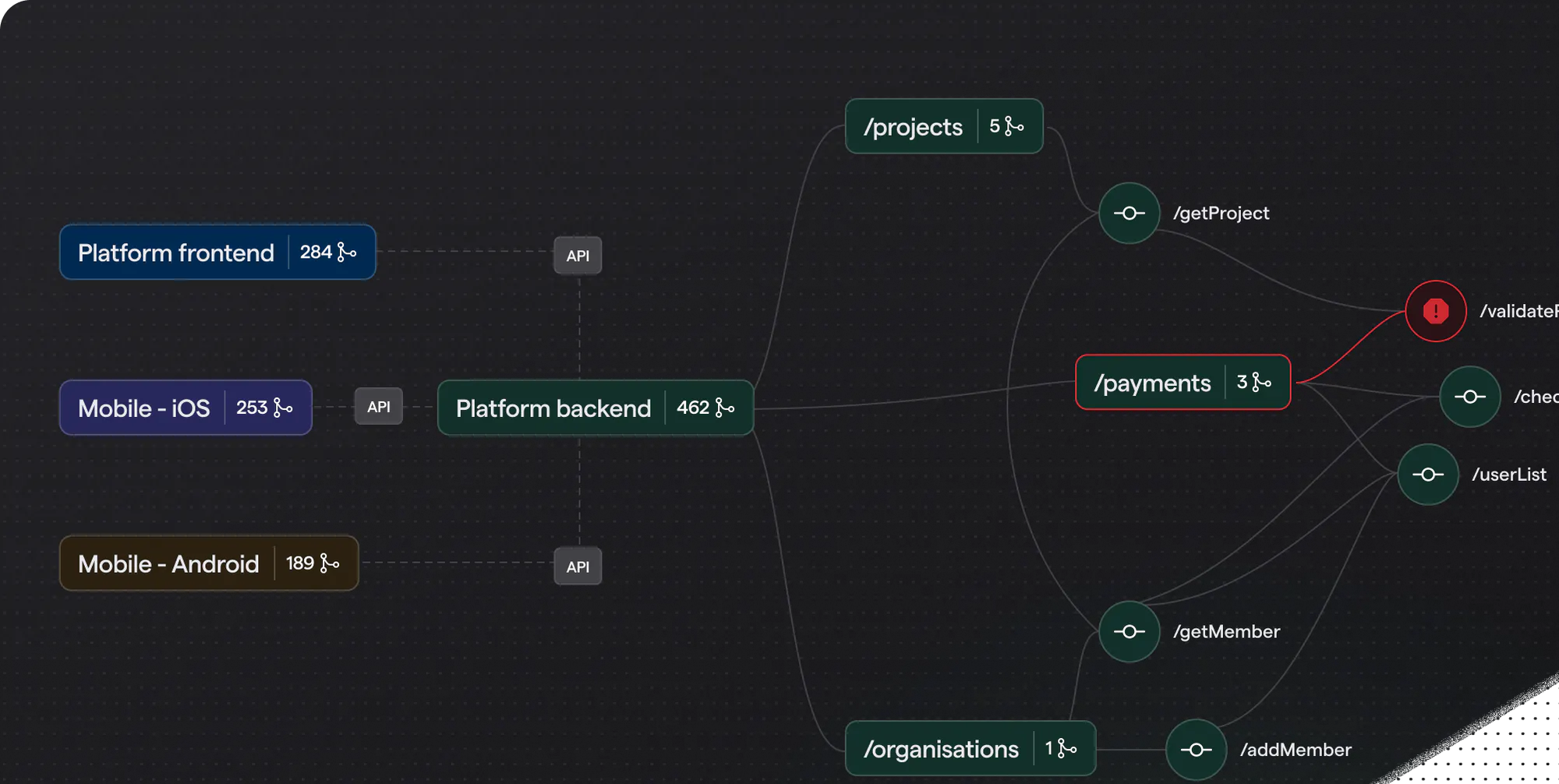Select the Platform backend node
This screenshot has height=784, width=1559.
tap(596, 408)
